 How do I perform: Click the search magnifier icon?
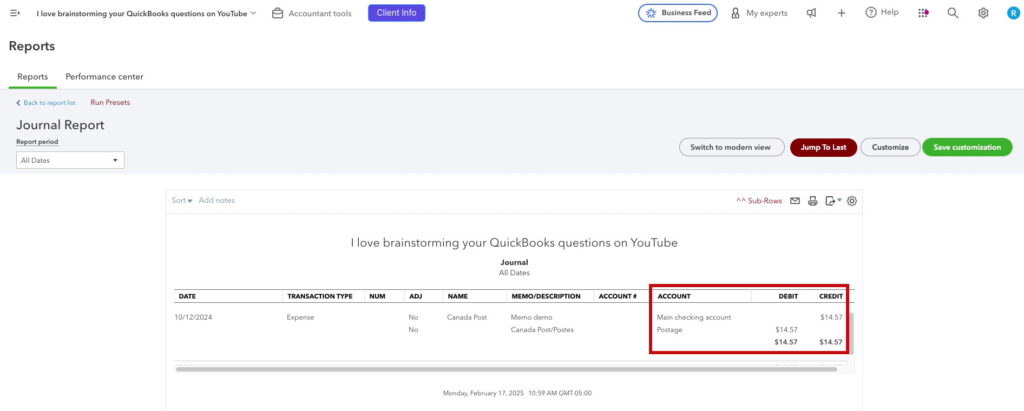tap(952, 13)
